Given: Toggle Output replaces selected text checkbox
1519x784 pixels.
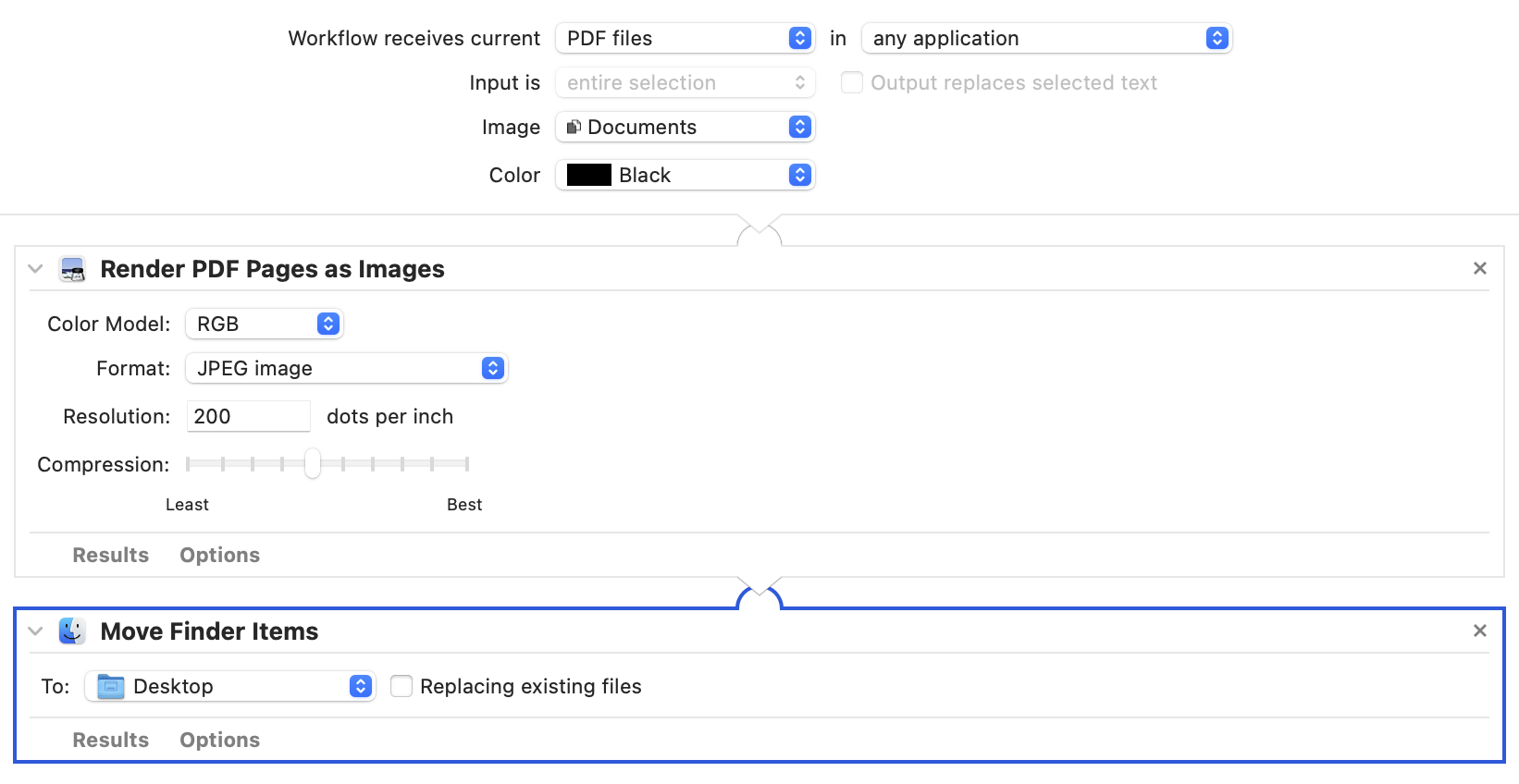Looking at the screenshot, I should (852, 82).
